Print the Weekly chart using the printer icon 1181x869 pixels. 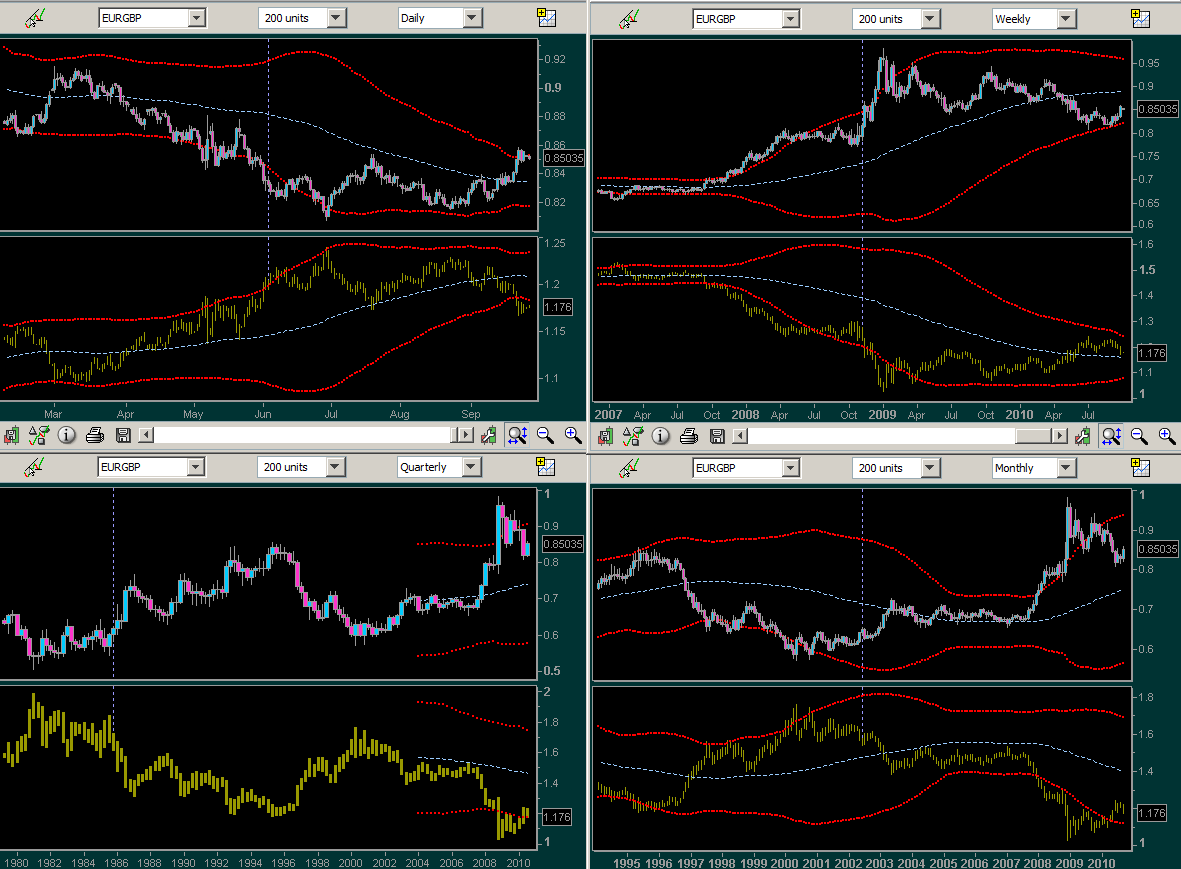pyautogui.click(x=688, y=436)
